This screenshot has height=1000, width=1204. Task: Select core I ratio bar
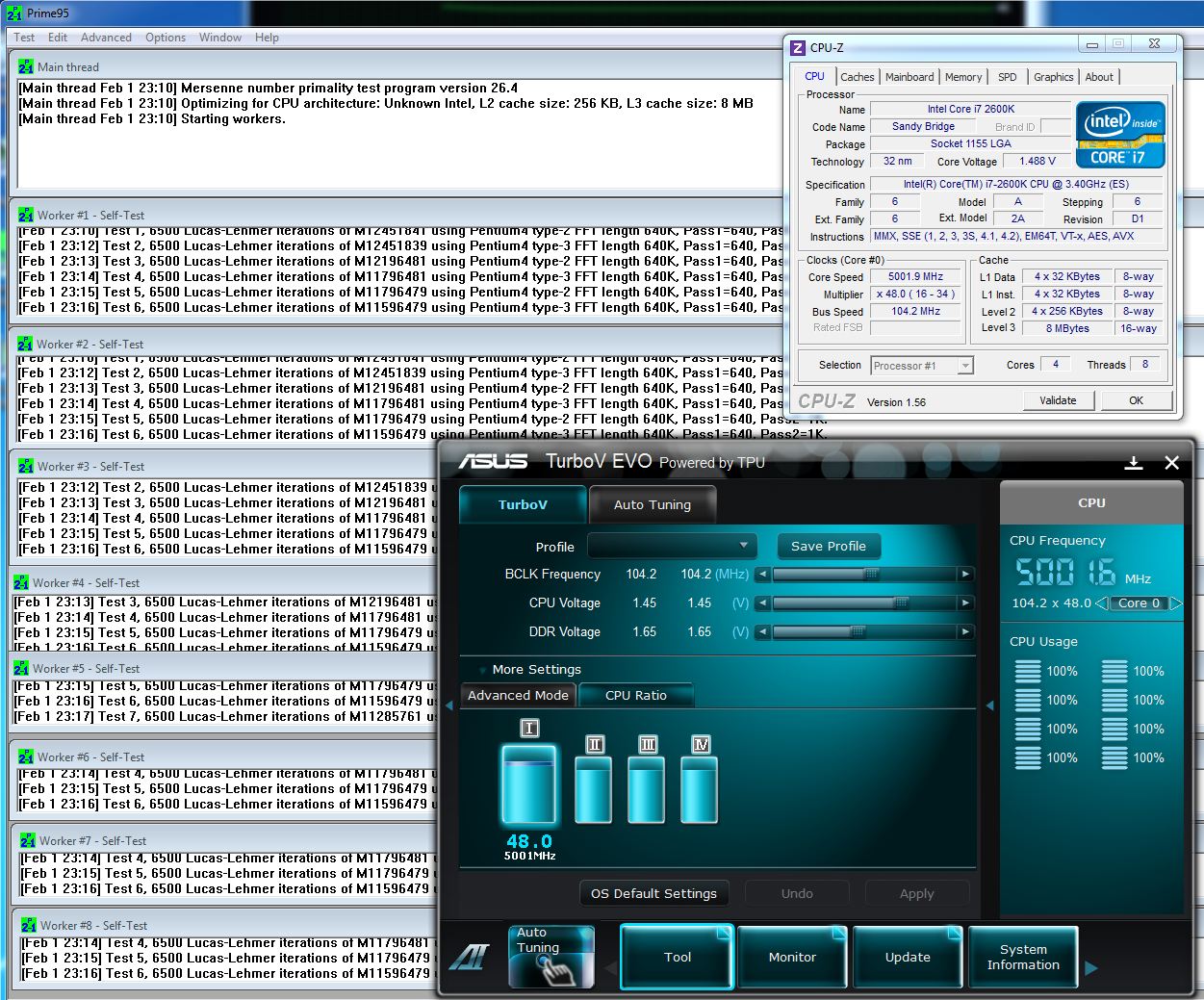528,784
